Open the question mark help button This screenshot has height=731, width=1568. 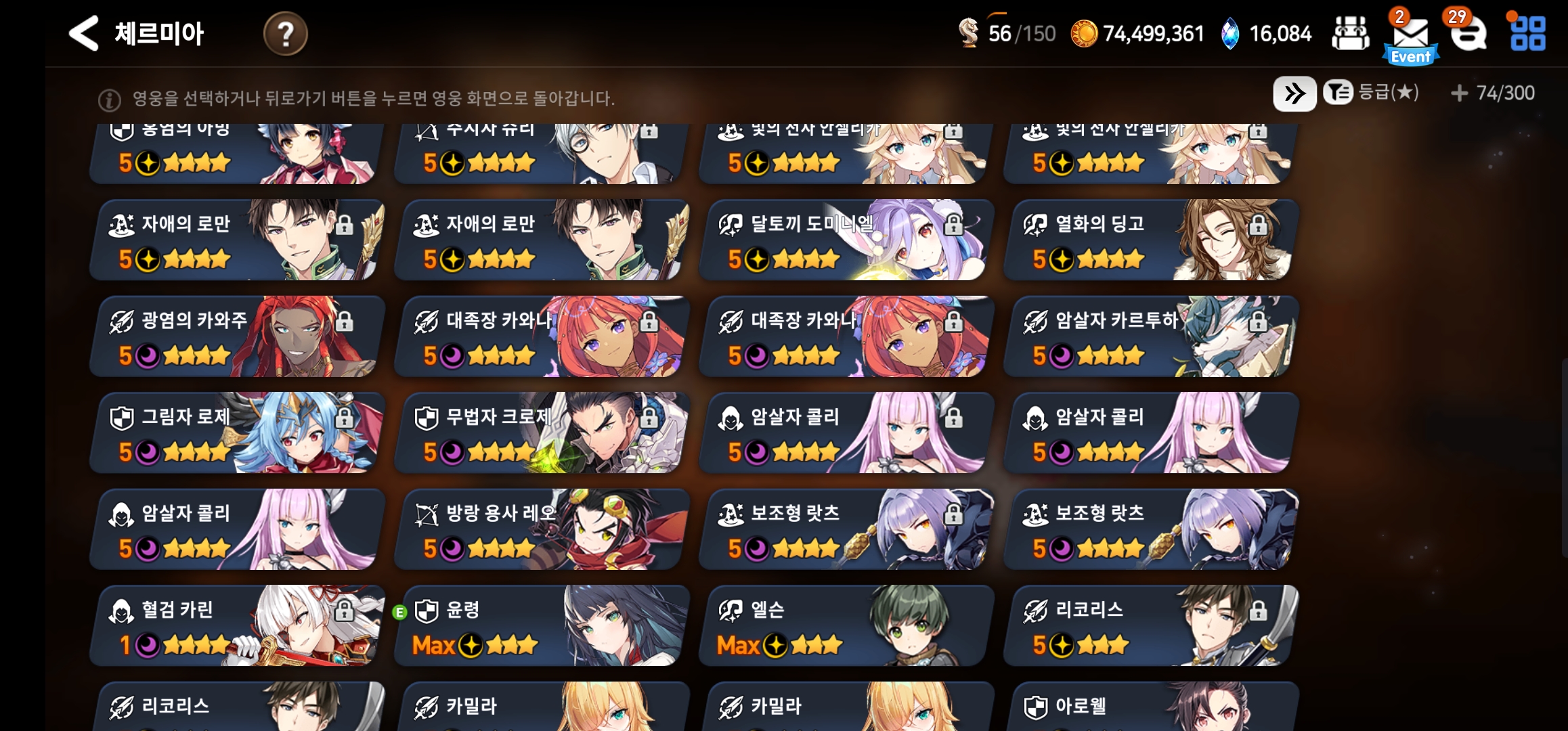click(x=285, y=33)
